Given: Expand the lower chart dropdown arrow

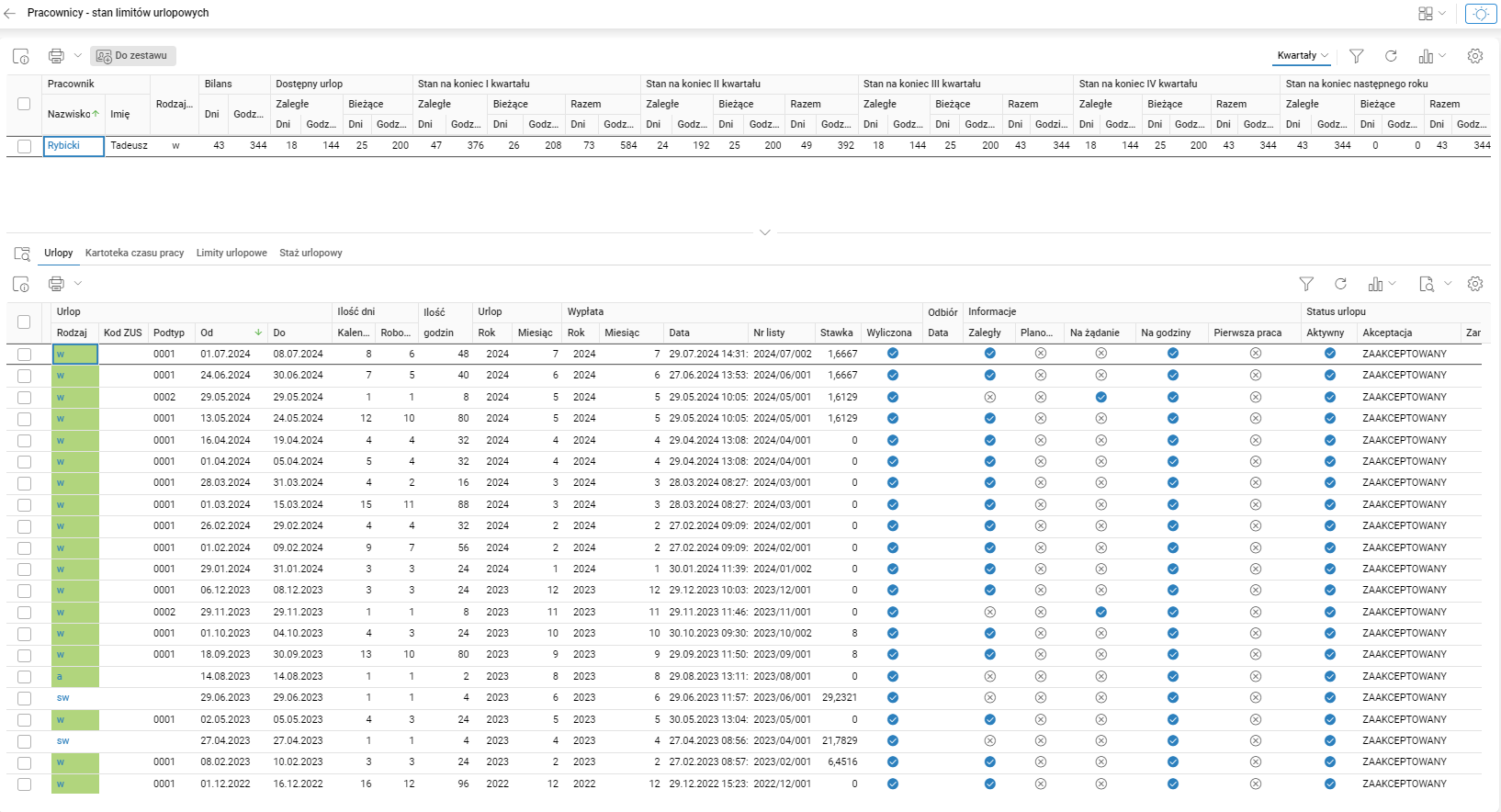Looking at the screenshot, I should click(x=1393, y=284).
